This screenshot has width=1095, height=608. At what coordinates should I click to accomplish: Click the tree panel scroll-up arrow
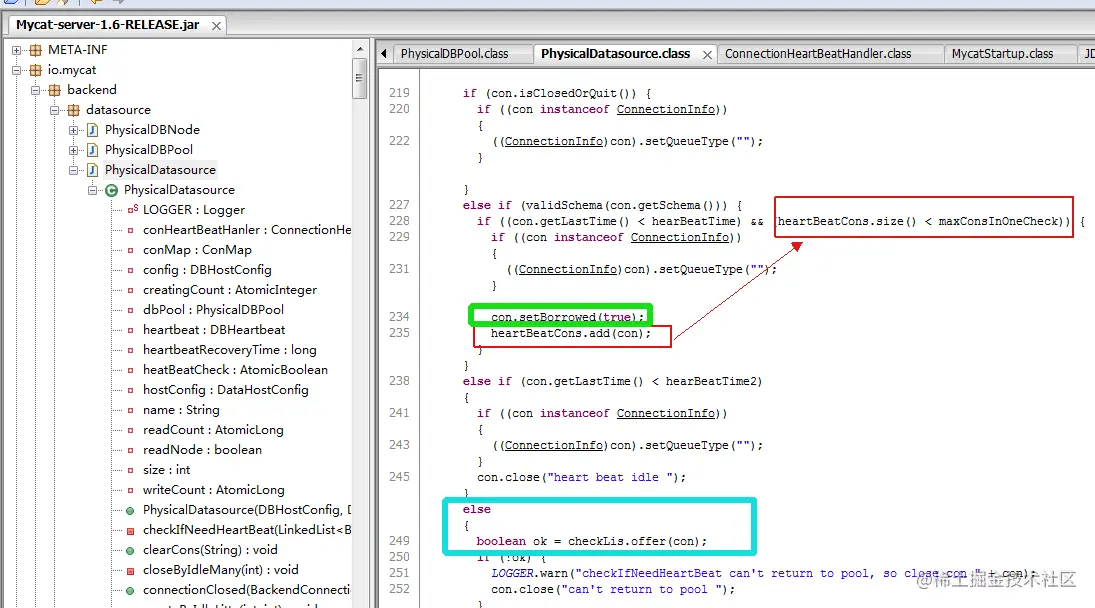pos(360,50)
